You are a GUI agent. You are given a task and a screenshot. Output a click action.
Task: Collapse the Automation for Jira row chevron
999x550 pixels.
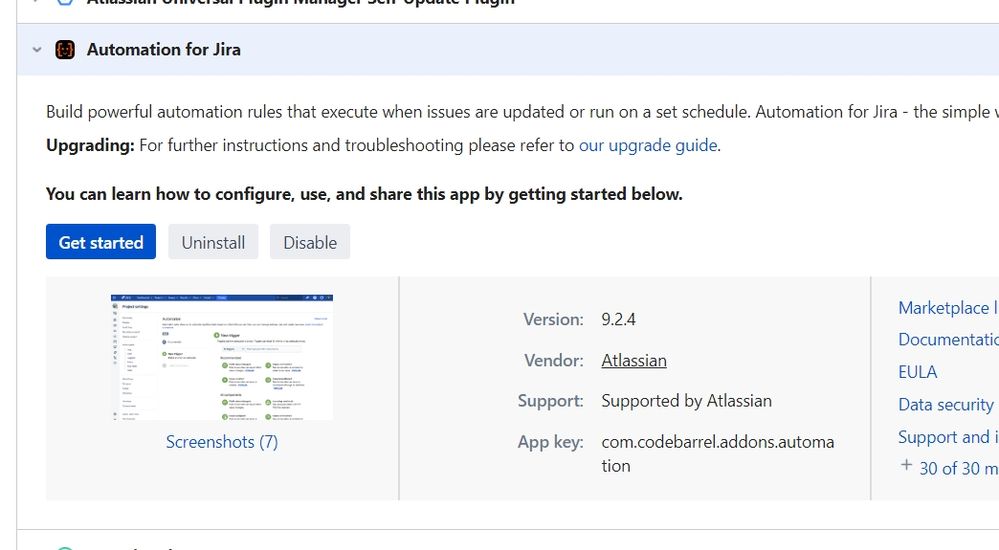37,50
